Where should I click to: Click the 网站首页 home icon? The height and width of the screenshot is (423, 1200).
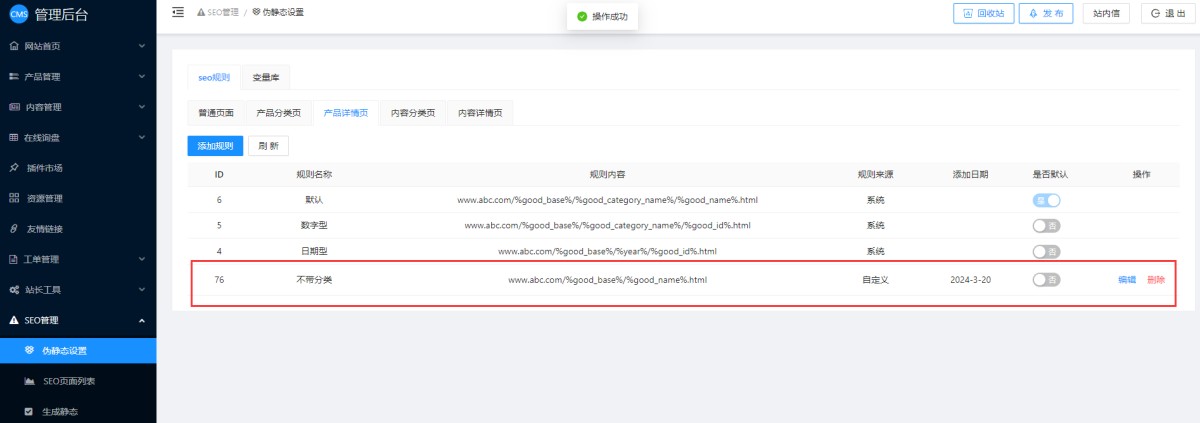(14, 46)
